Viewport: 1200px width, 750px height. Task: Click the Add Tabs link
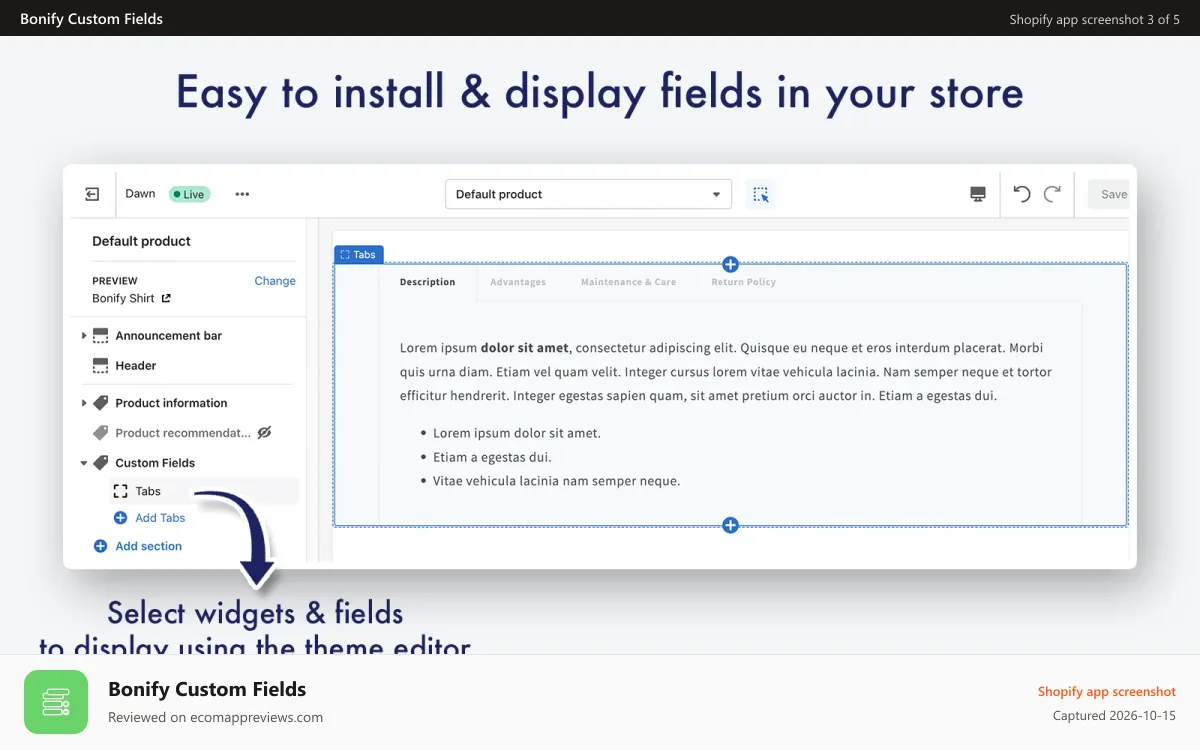pos(160,518)
